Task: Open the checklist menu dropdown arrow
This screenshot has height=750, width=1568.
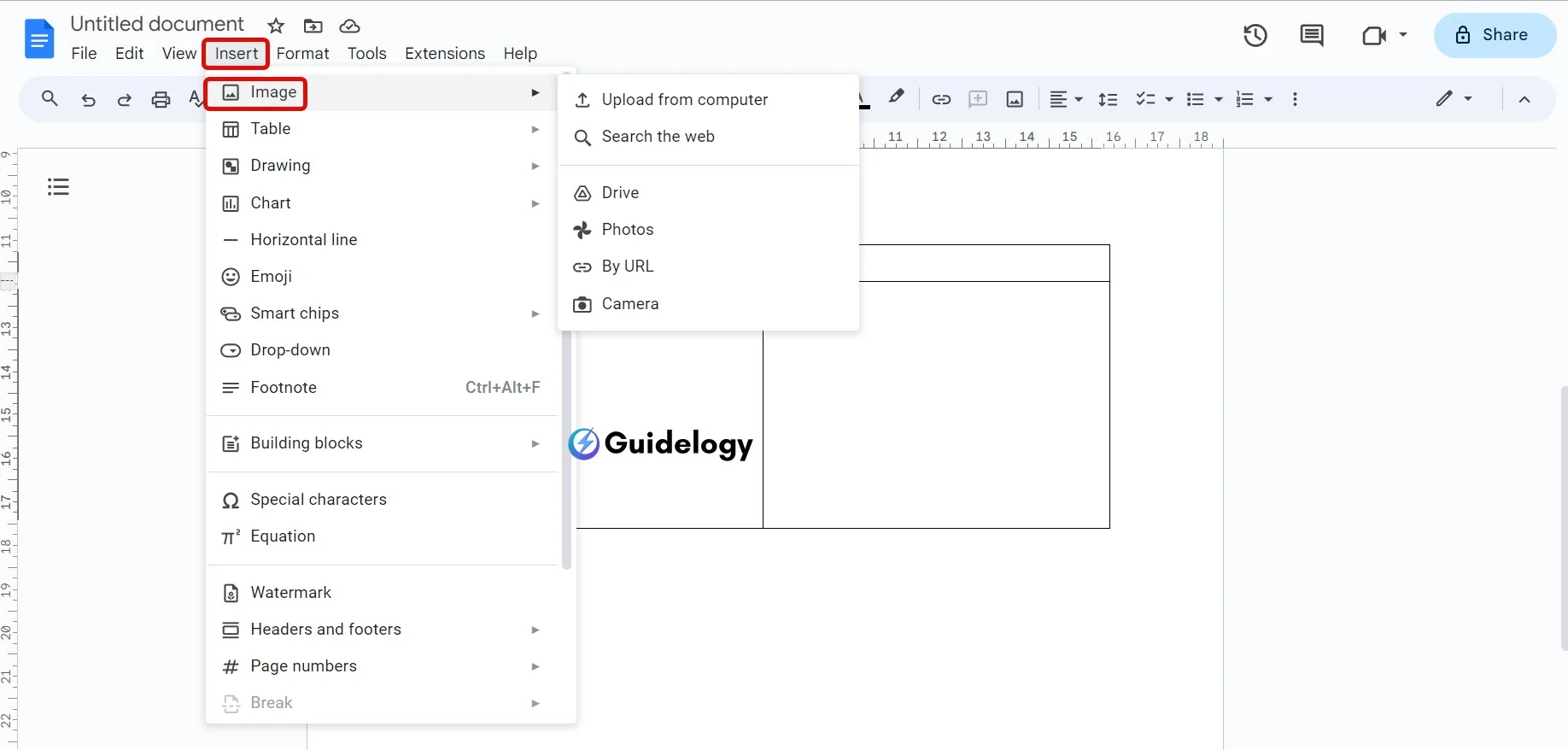Action: [1169, 100]
